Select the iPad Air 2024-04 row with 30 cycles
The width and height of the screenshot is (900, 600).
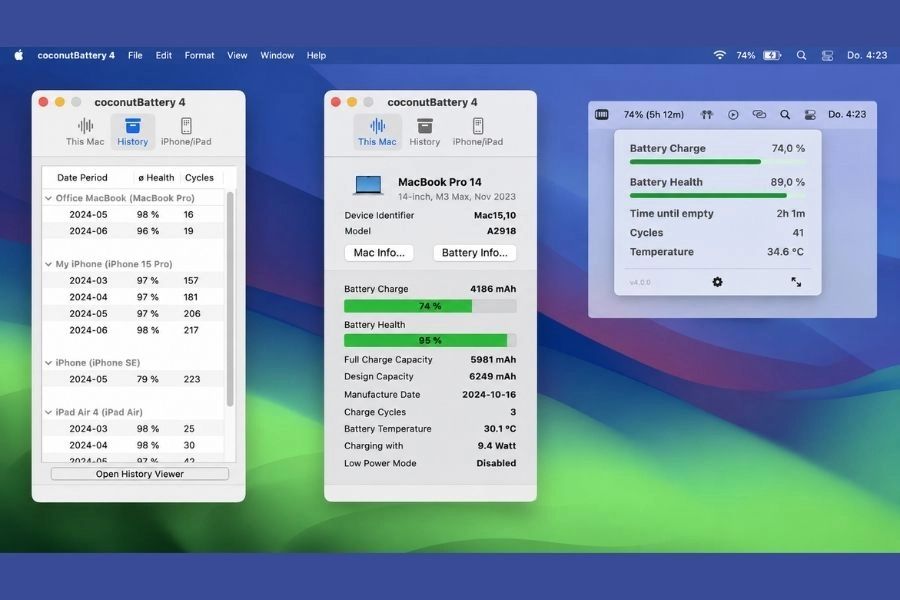click(x=133, y=445)
